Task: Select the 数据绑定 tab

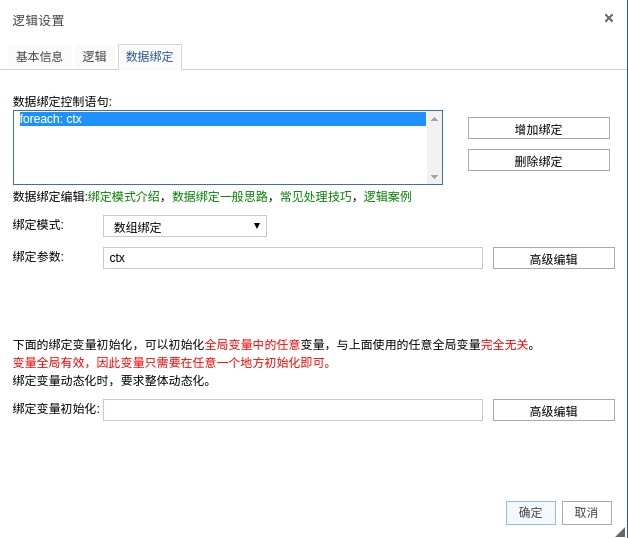Action: [x=149, y=57]
